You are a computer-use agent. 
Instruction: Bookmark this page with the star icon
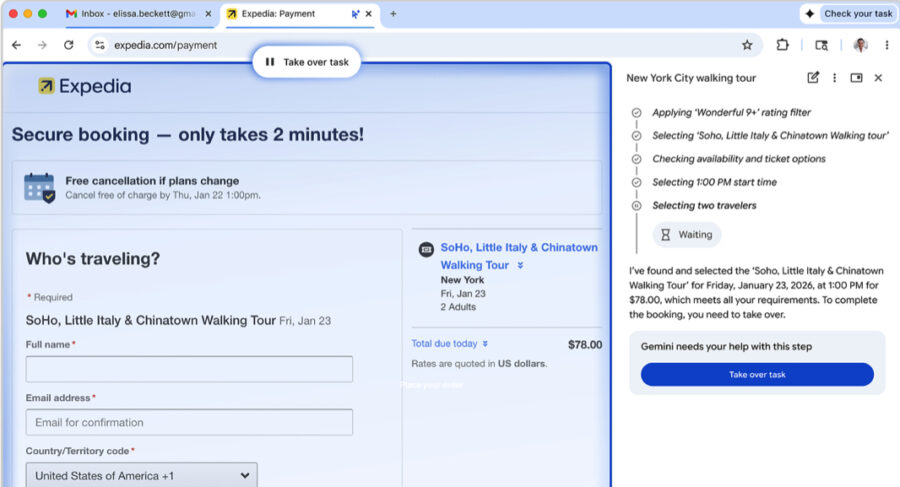coord(747,45)
